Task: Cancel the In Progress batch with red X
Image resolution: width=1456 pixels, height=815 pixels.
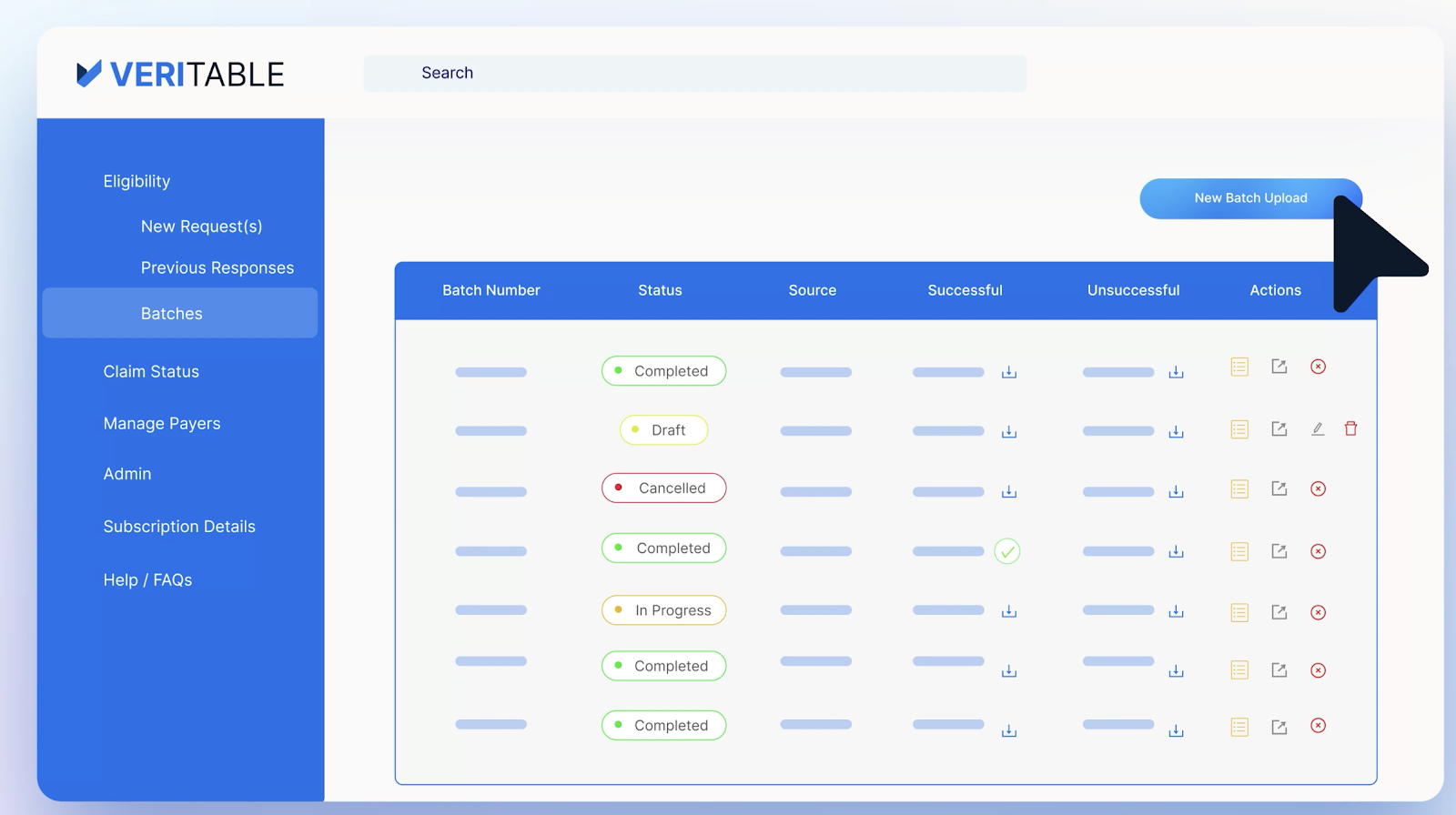Action: (1318, 612)
